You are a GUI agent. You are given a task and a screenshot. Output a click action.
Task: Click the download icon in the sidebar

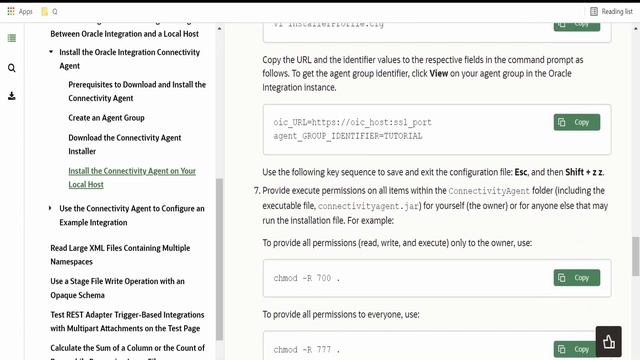point(12,96)
